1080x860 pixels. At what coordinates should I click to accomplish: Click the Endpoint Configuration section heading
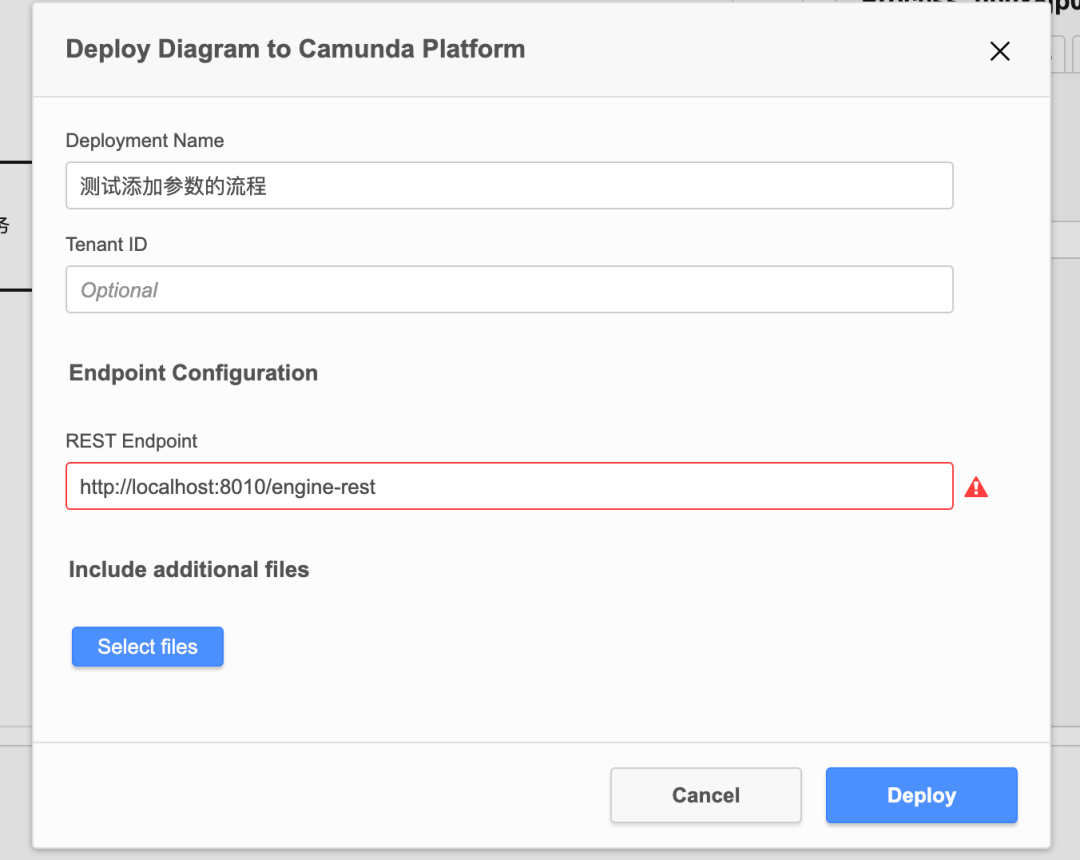pos(192,372)
